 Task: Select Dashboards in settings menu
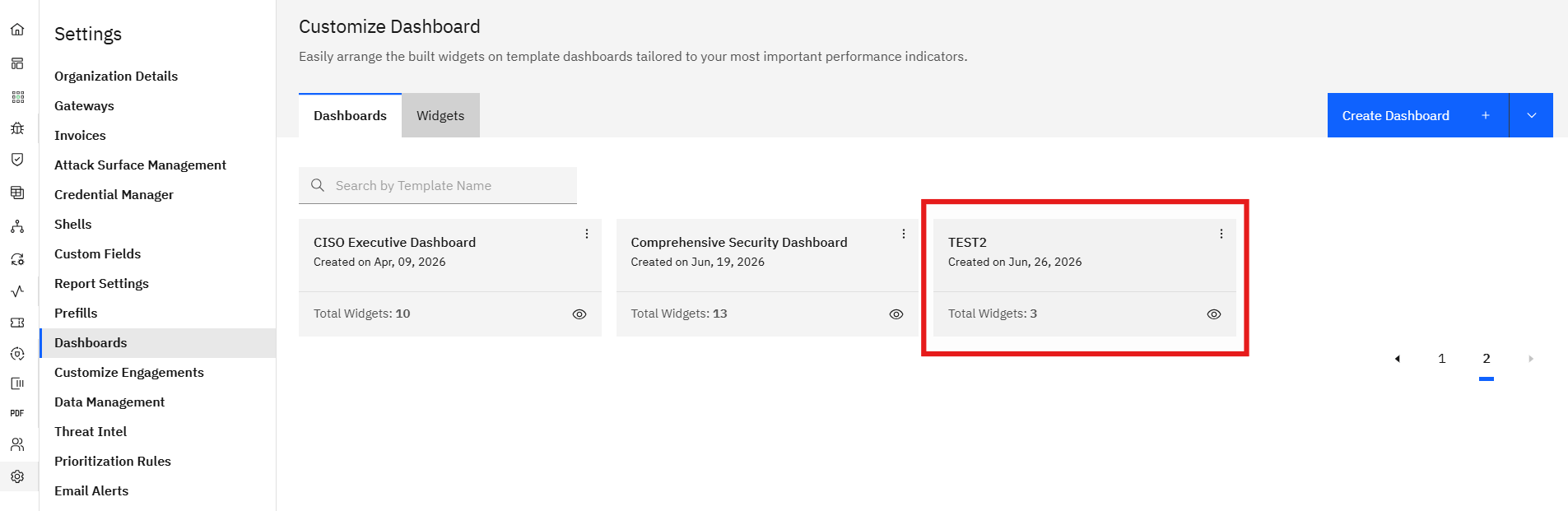click(157, 342)
